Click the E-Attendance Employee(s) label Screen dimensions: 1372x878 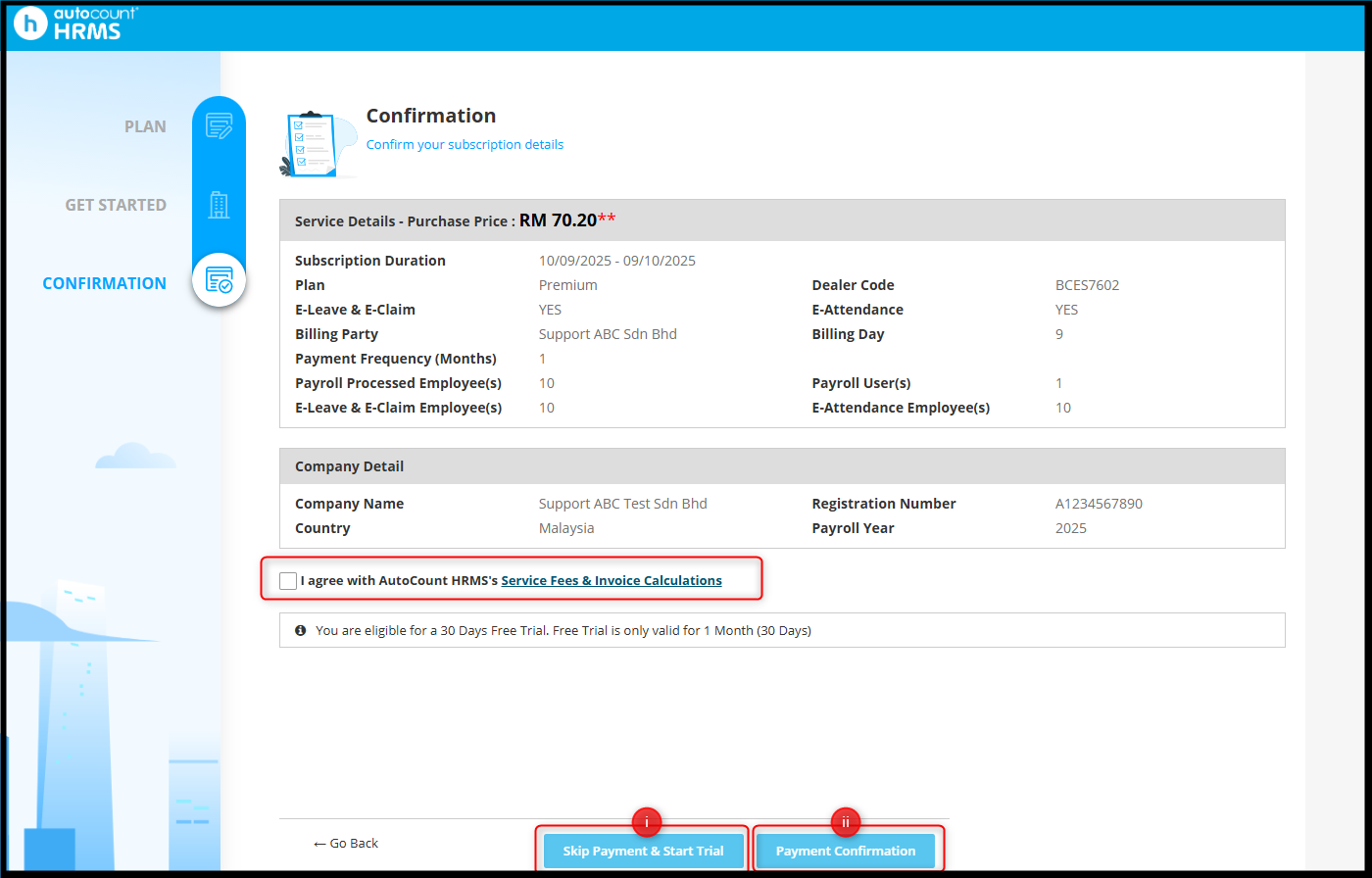pyautogui.click(x=901, y=408)
